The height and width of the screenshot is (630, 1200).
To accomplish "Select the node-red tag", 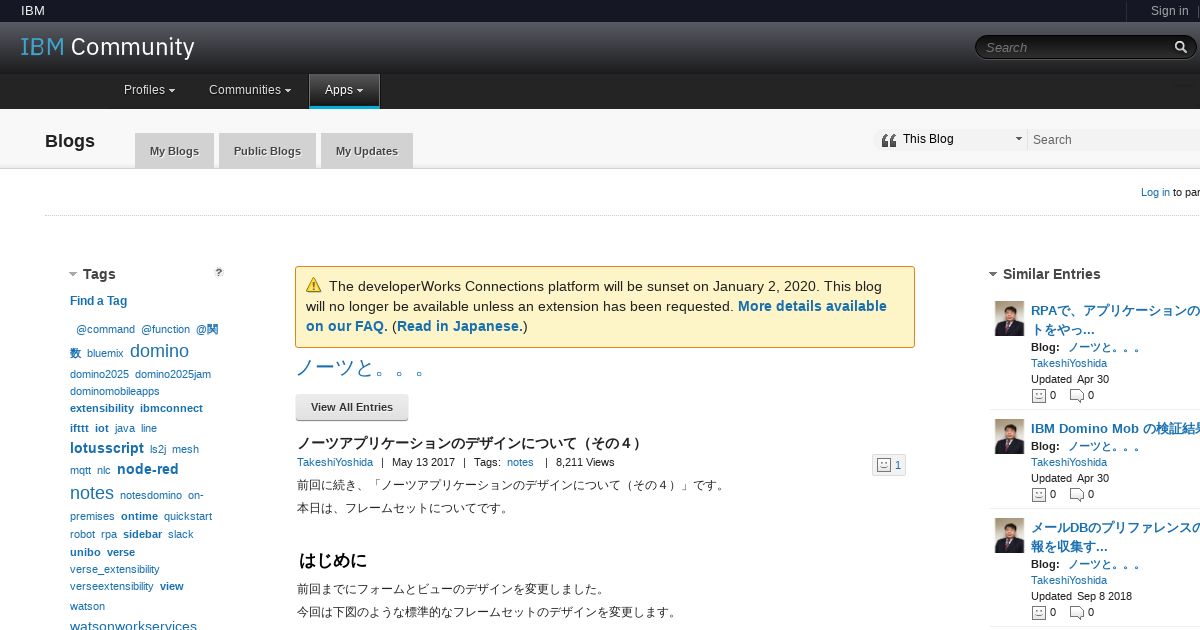I will [147, 469].
